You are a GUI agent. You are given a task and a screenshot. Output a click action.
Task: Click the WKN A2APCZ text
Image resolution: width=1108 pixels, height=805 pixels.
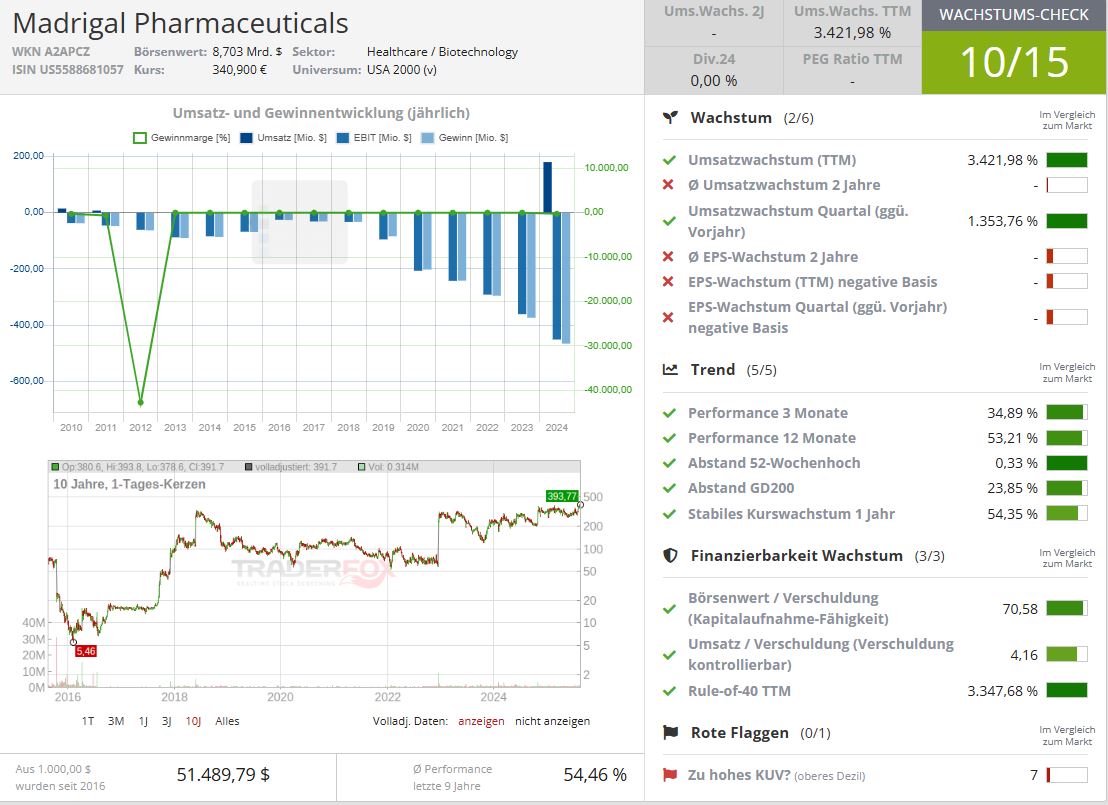(51, 52)
